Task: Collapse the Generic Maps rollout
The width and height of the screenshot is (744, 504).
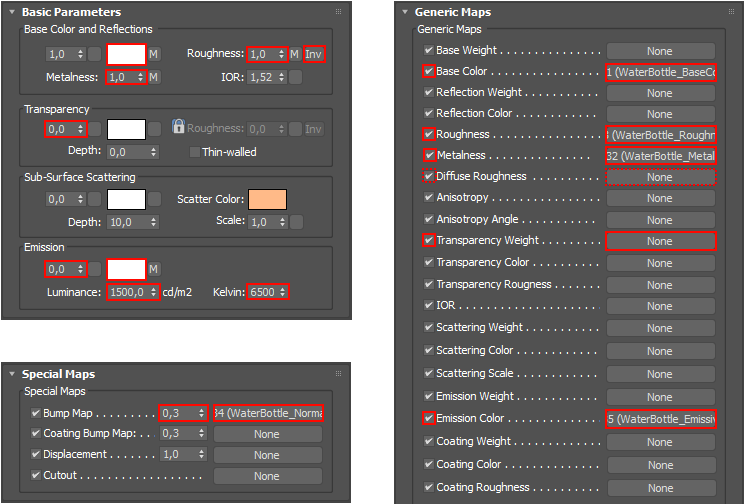Action: tap(405, 12)
